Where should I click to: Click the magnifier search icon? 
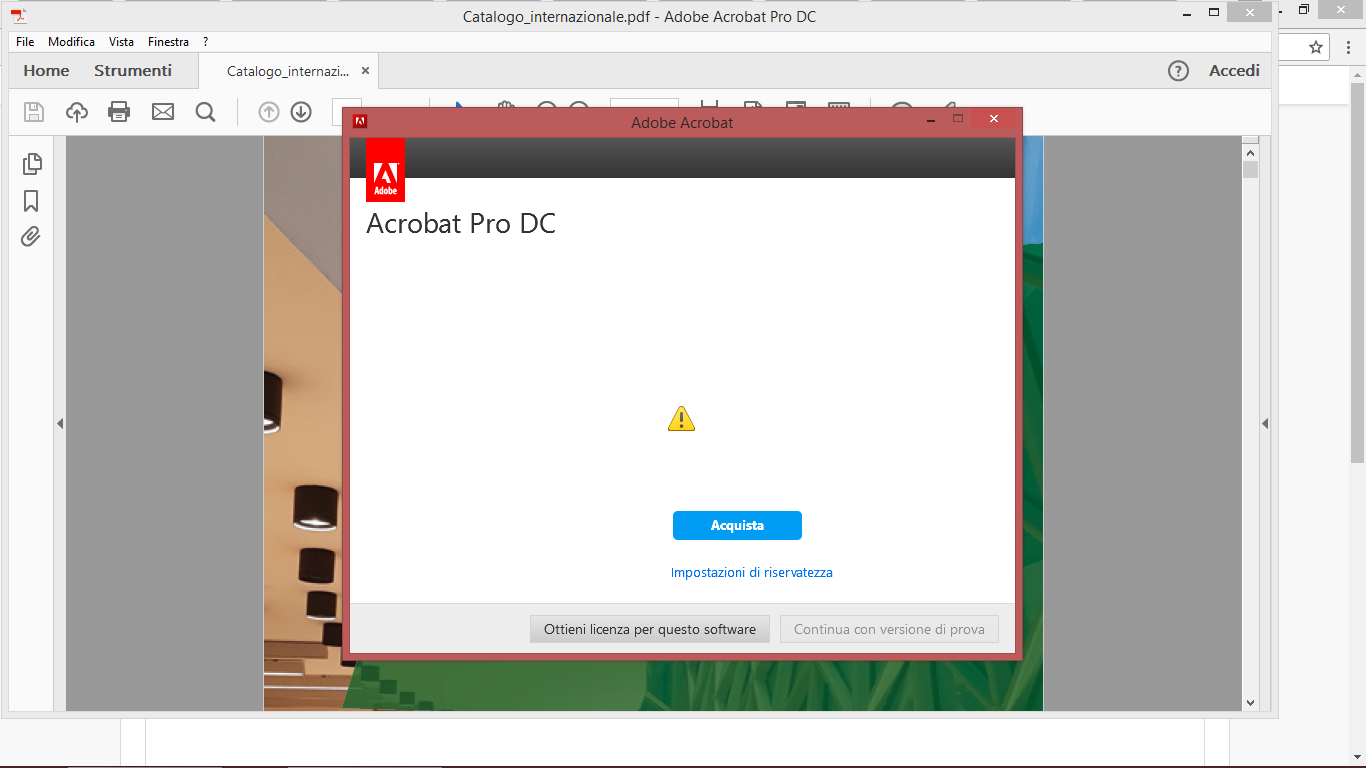pyautogui.click(x=206, y=112)
